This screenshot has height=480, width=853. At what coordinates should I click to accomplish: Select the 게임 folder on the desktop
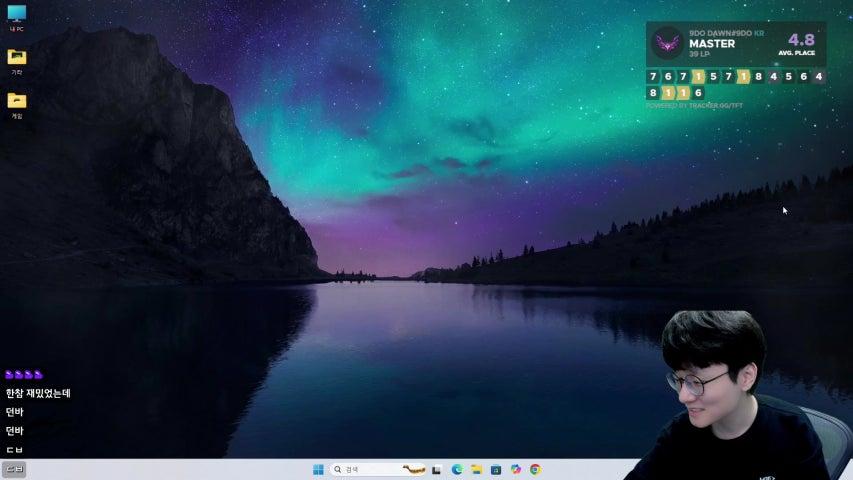(x=17, y=105)
